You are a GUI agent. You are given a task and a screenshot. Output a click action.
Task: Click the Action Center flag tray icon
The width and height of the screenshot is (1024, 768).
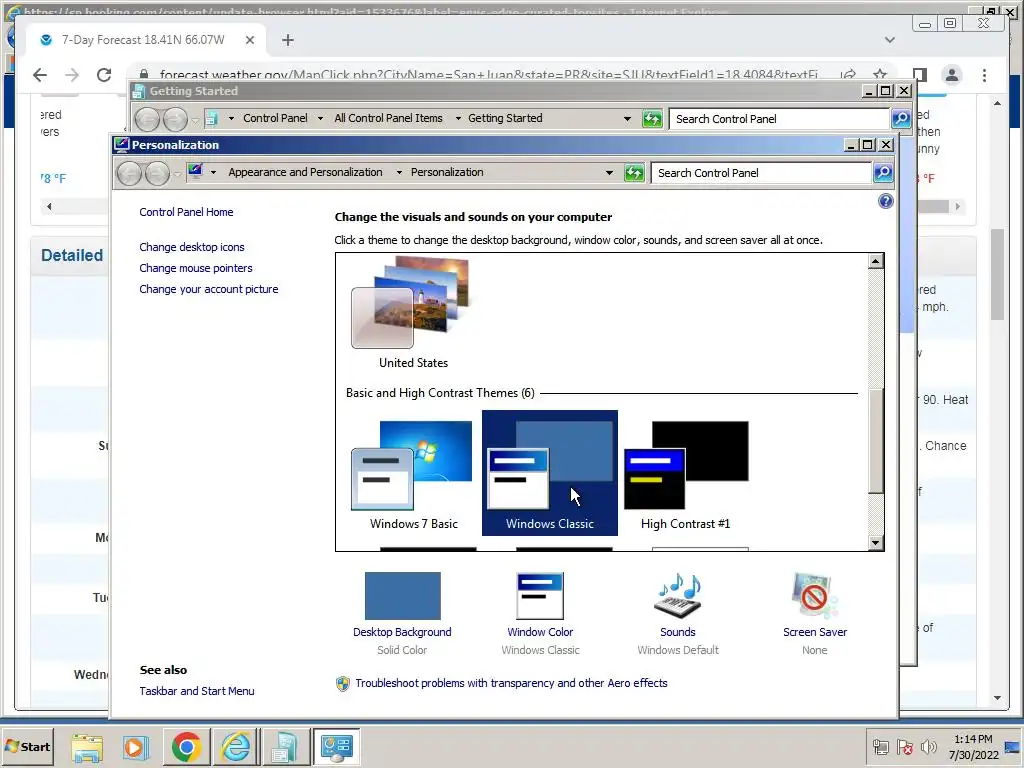pyautogui.click(x=904, y=747)
